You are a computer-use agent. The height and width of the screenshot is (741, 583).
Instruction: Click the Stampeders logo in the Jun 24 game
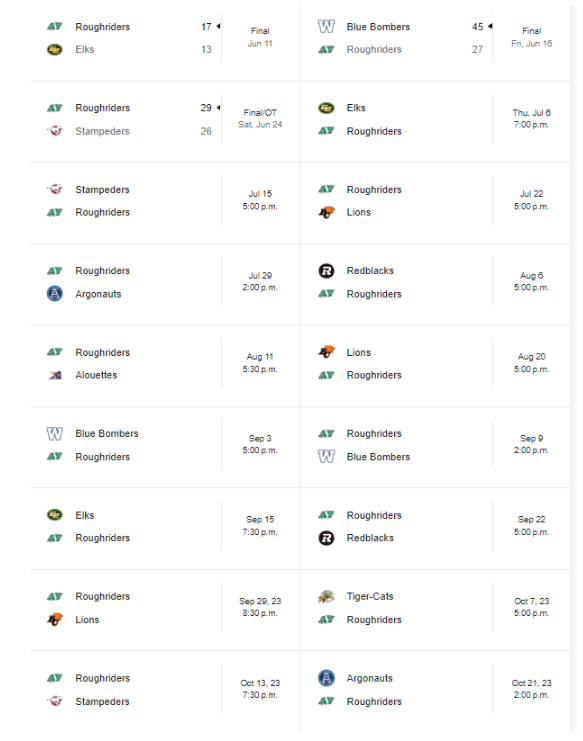pos(55,131)
